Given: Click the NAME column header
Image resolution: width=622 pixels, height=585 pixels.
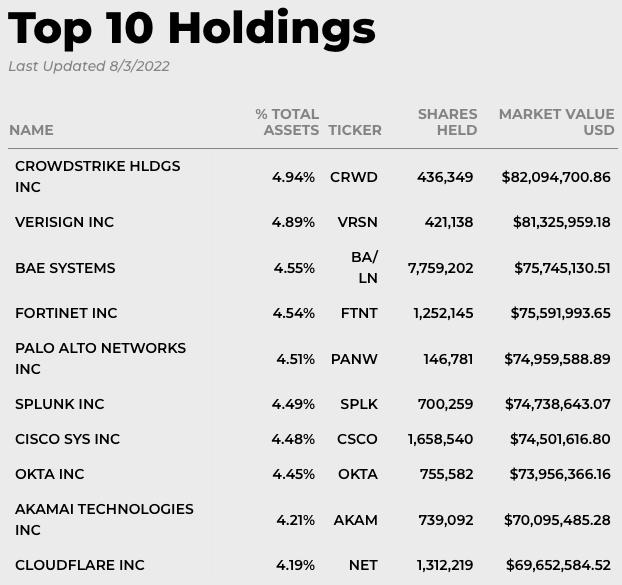Looking at the screenshot, I should [31, 130].
